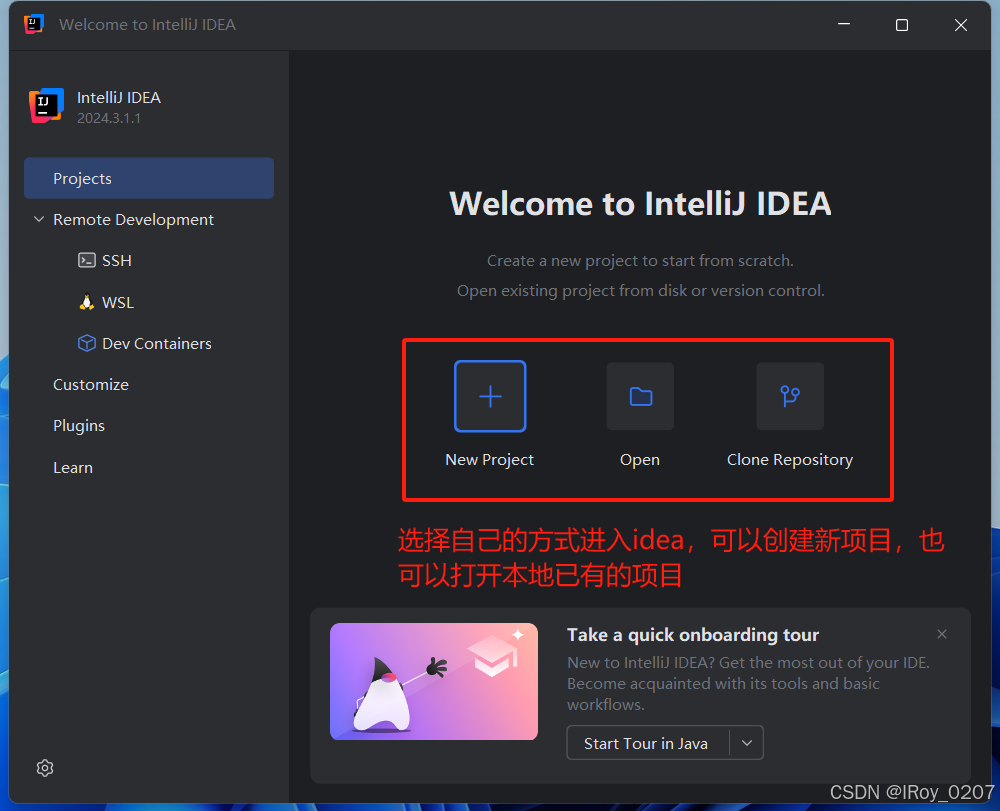Click the SSH terminal icon
The image size is (1000, 811).
87,260
